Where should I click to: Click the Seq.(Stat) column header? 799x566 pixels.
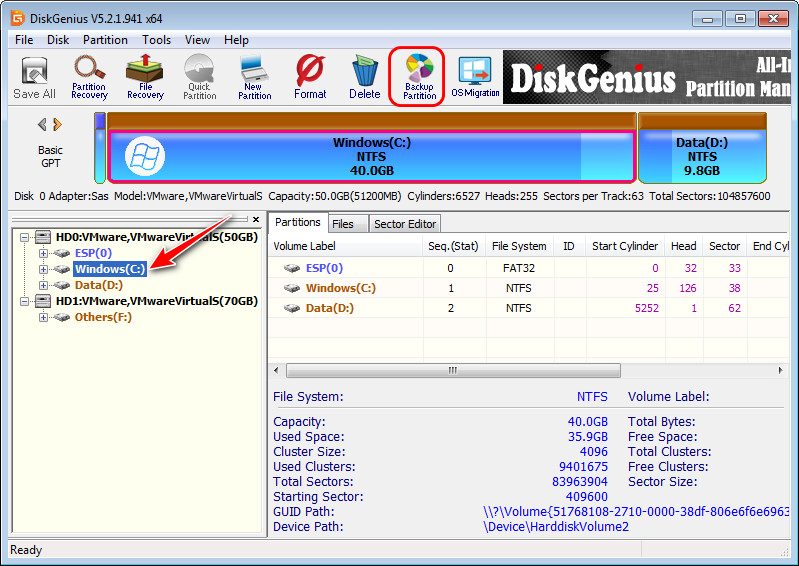(454, 247)
